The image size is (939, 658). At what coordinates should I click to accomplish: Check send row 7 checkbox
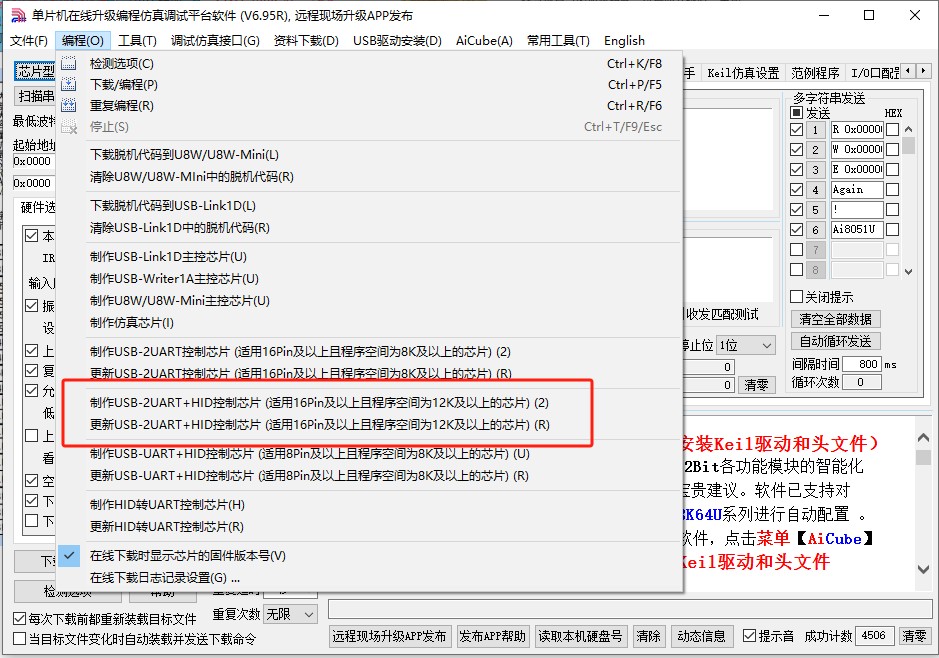pyautogui.click(x=796, y=250)
